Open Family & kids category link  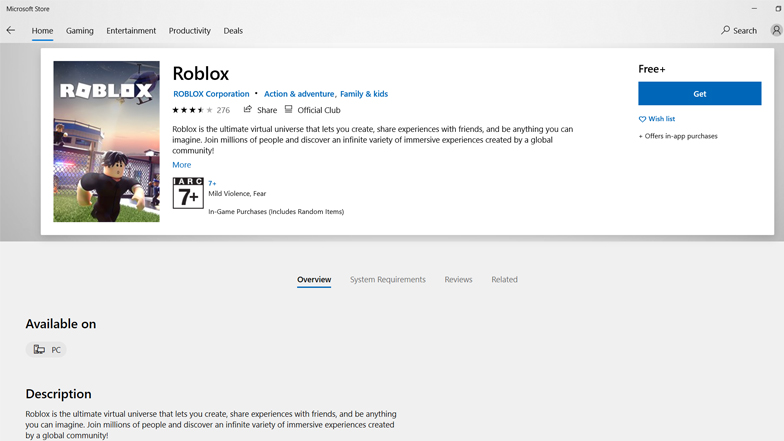(364, 94)
